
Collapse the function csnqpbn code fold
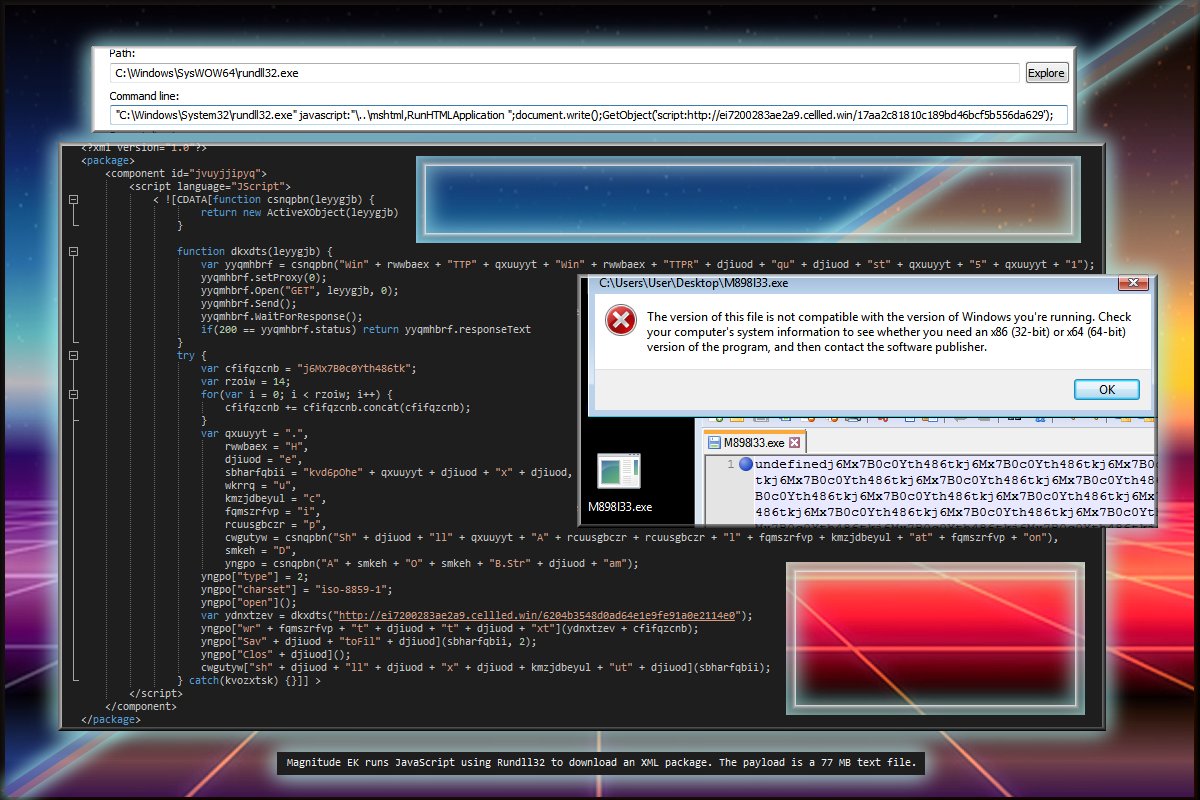coord(73,200)
